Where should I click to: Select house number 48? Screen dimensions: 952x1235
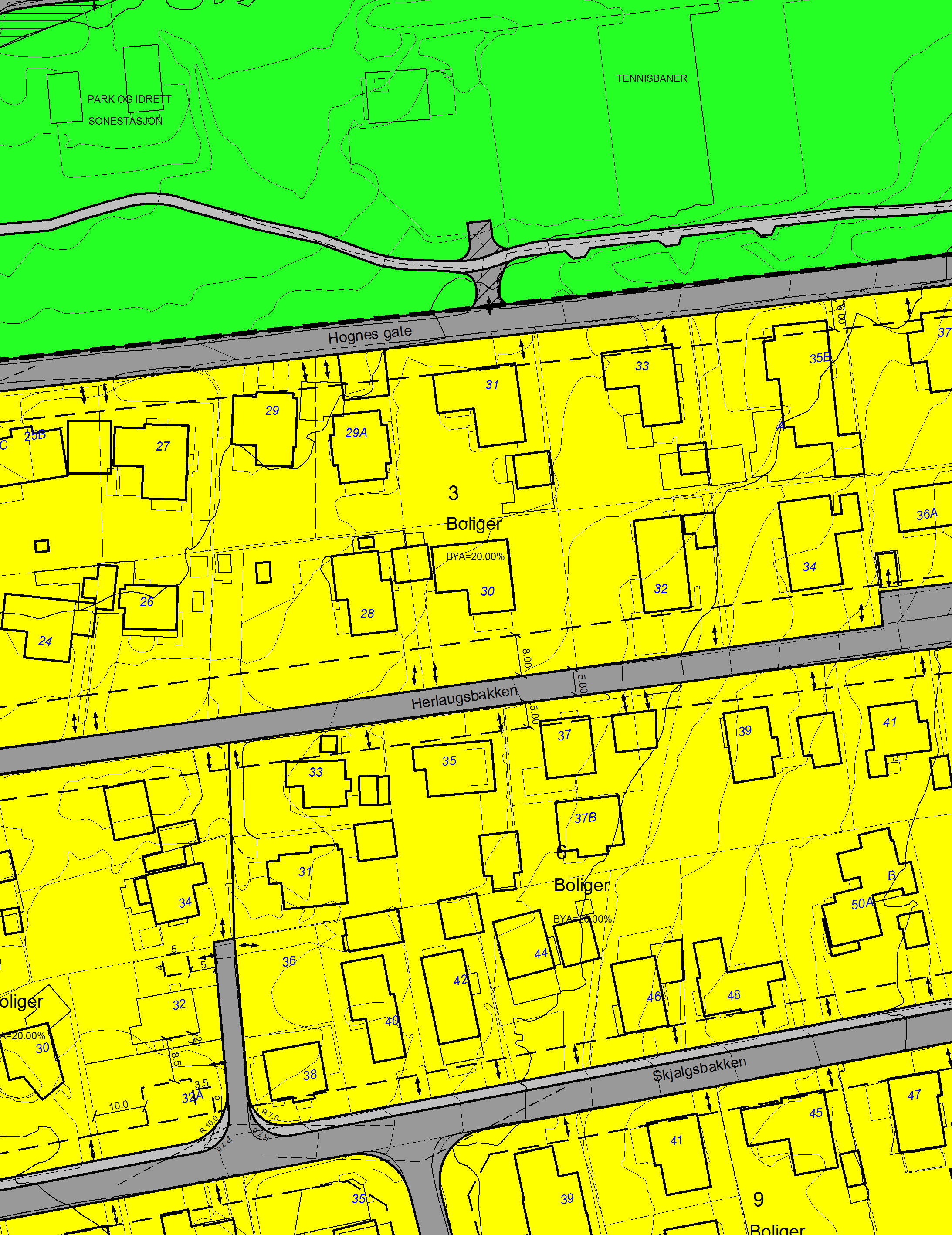coord(734,995)
